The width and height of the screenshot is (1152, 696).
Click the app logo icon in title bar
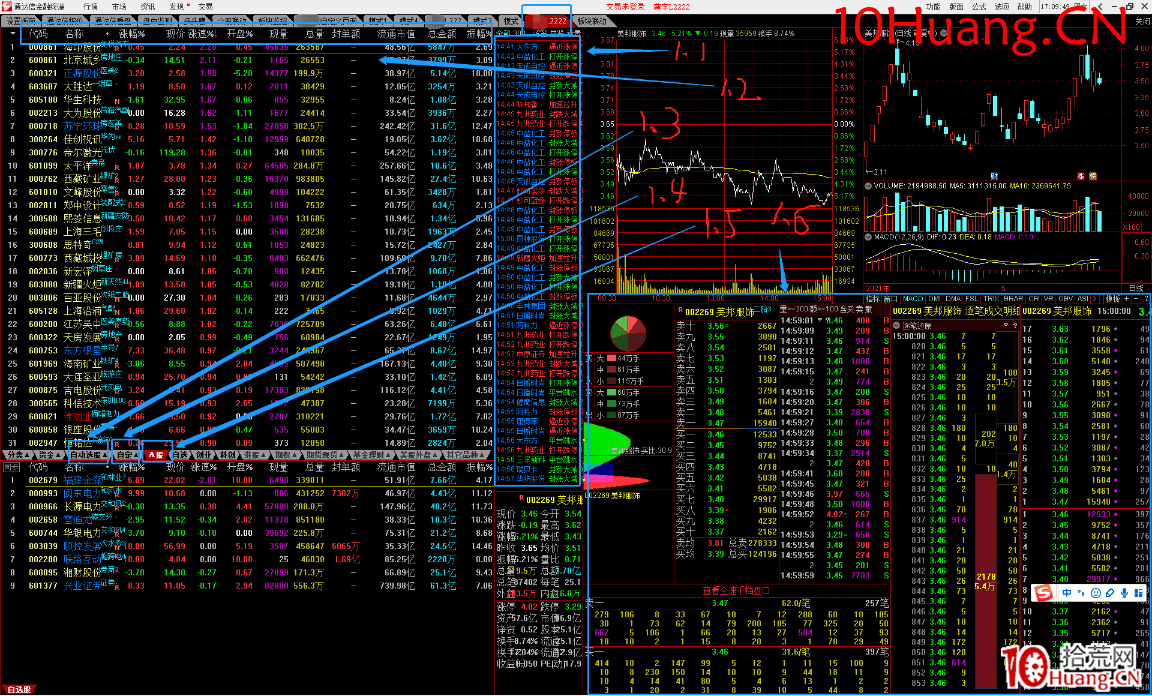pos(7,6)
